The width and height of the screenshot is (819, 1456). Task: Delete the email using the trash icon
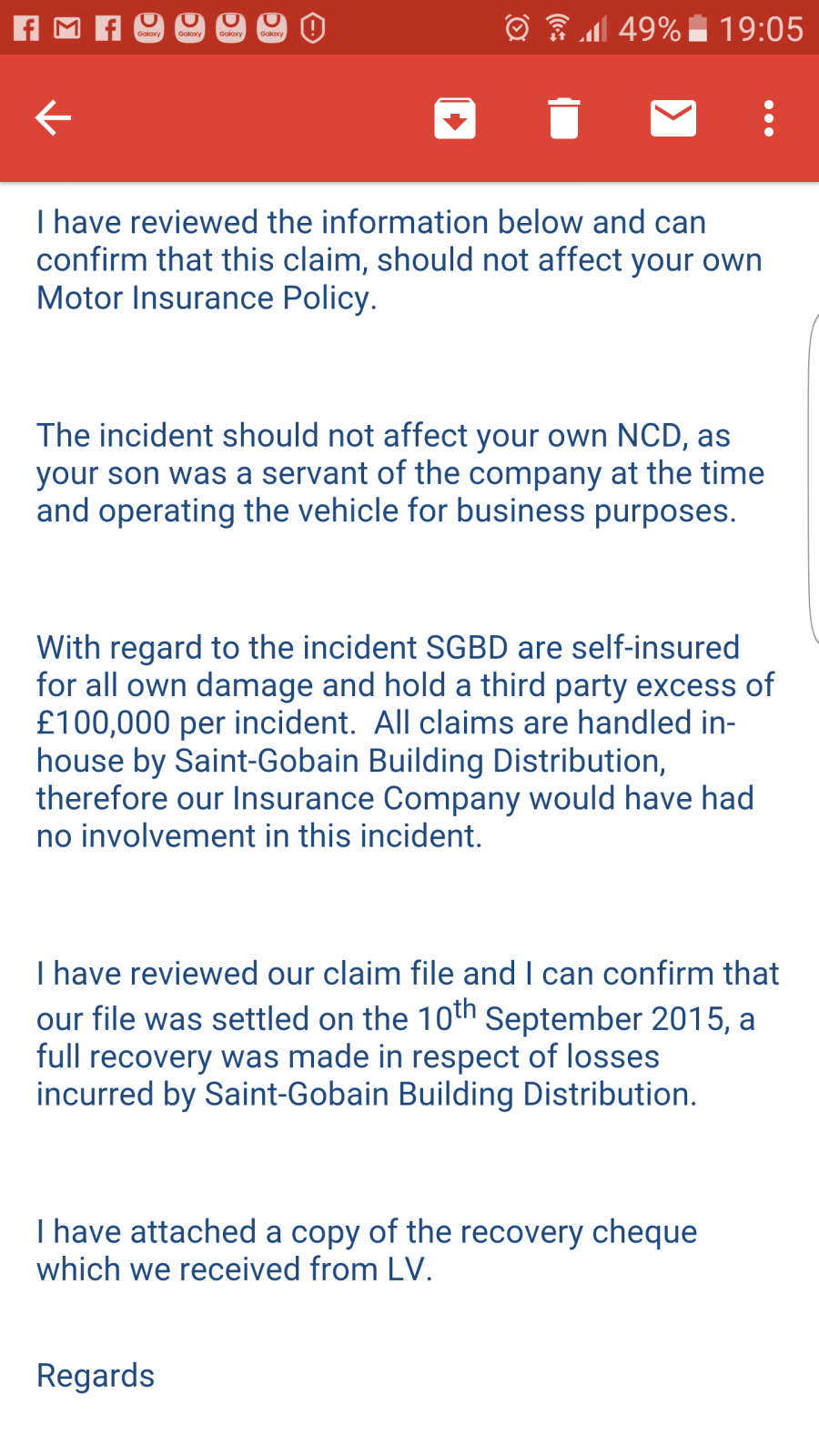tap(564, 118)
